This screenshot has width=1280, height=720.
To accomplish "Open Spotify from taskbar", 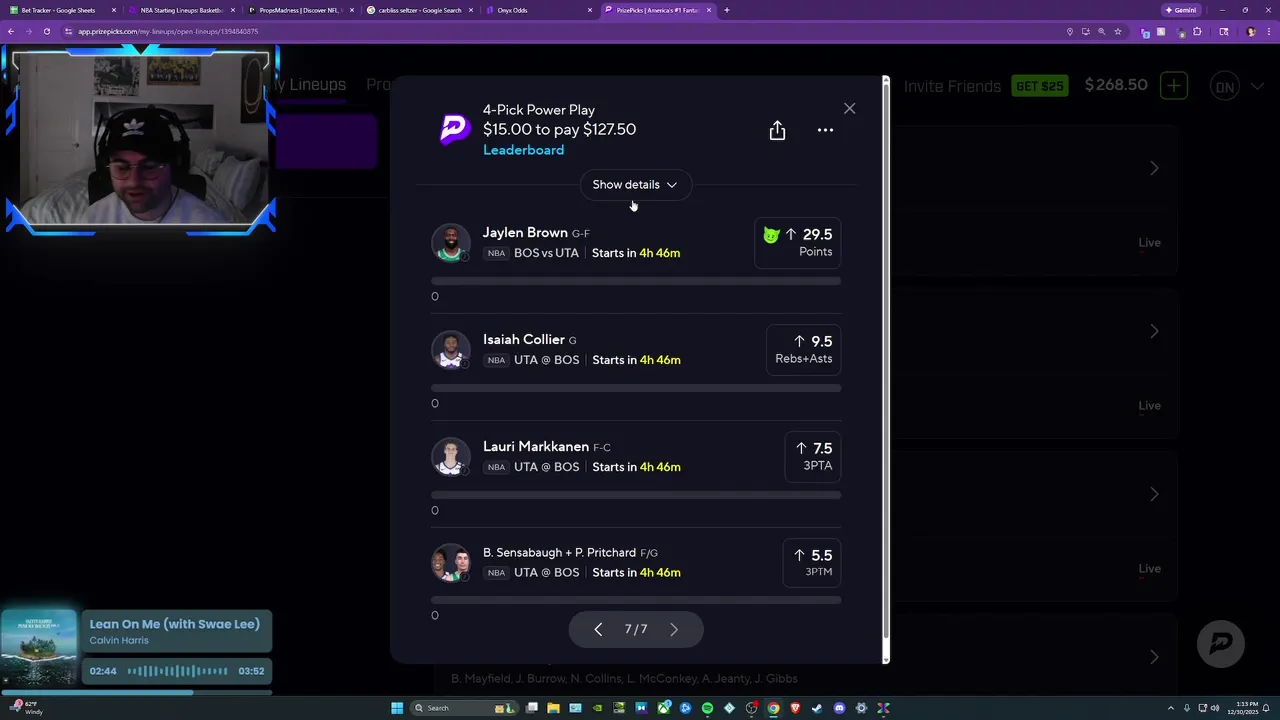I will point(707,708).
